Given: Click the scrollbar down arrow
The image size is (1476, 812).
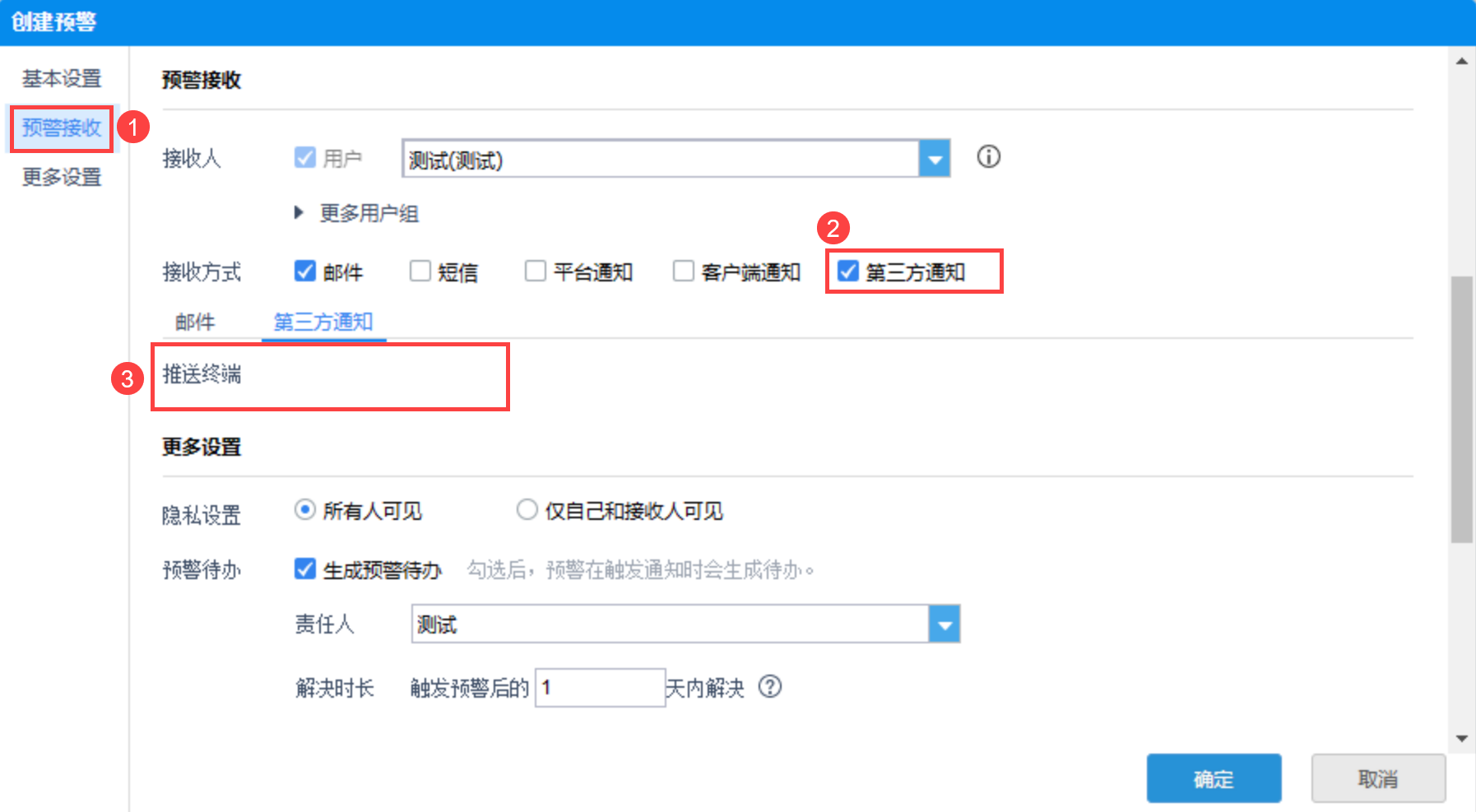Looking at the screenshot, I should pyautogui.click(x=1462, y=738).
